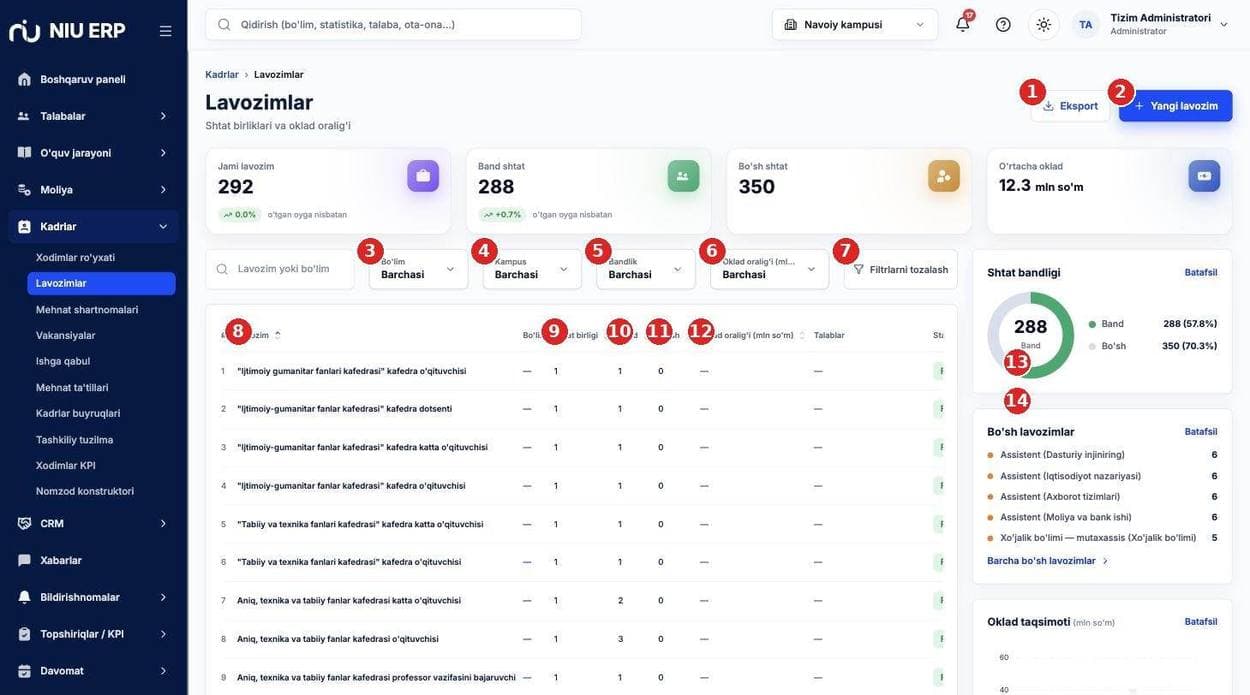
Task: Click the green people icon on Band shtat card
Action: pyautogui.click(x=683, y=176)
